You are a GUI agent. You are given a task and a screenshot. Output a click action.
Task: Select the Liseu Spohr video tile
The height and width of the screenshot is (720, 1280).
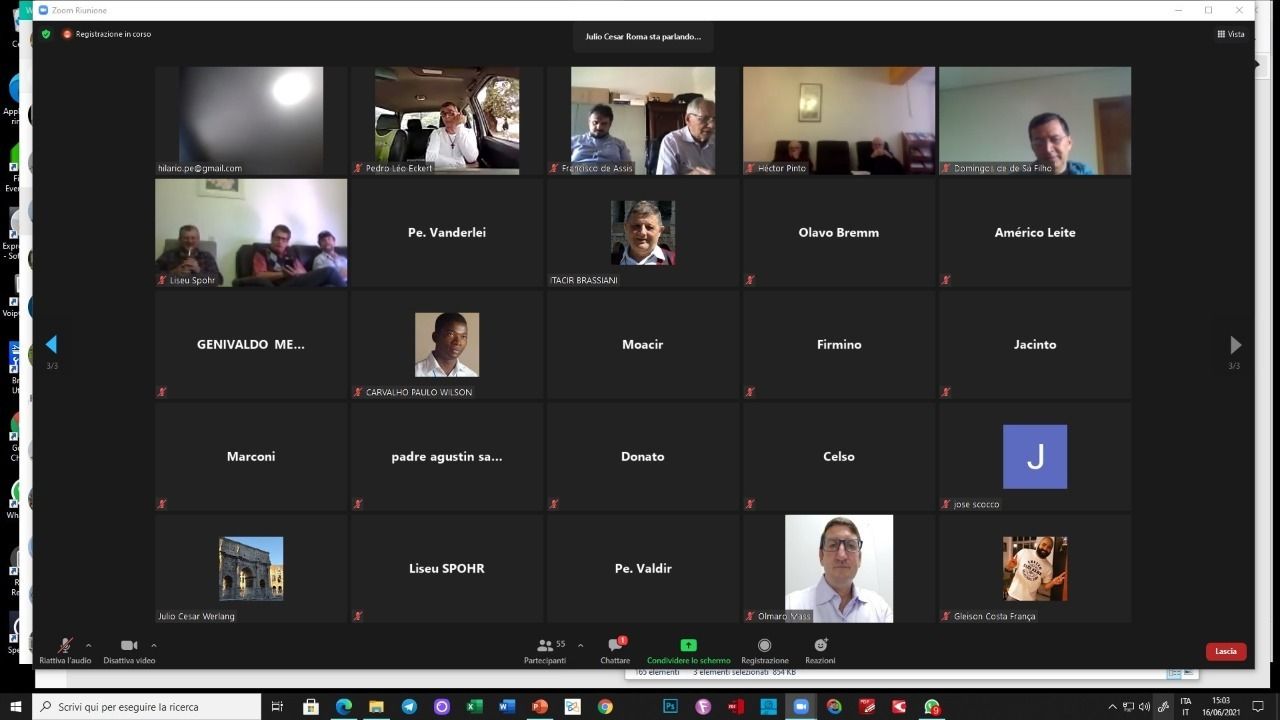click(x=251, y=233)
